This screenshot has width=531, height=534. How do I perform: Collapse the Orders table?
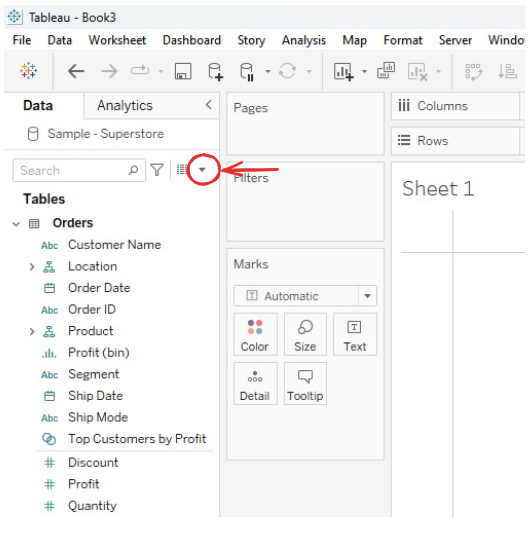pyautogui.click(x=16, y=224)
